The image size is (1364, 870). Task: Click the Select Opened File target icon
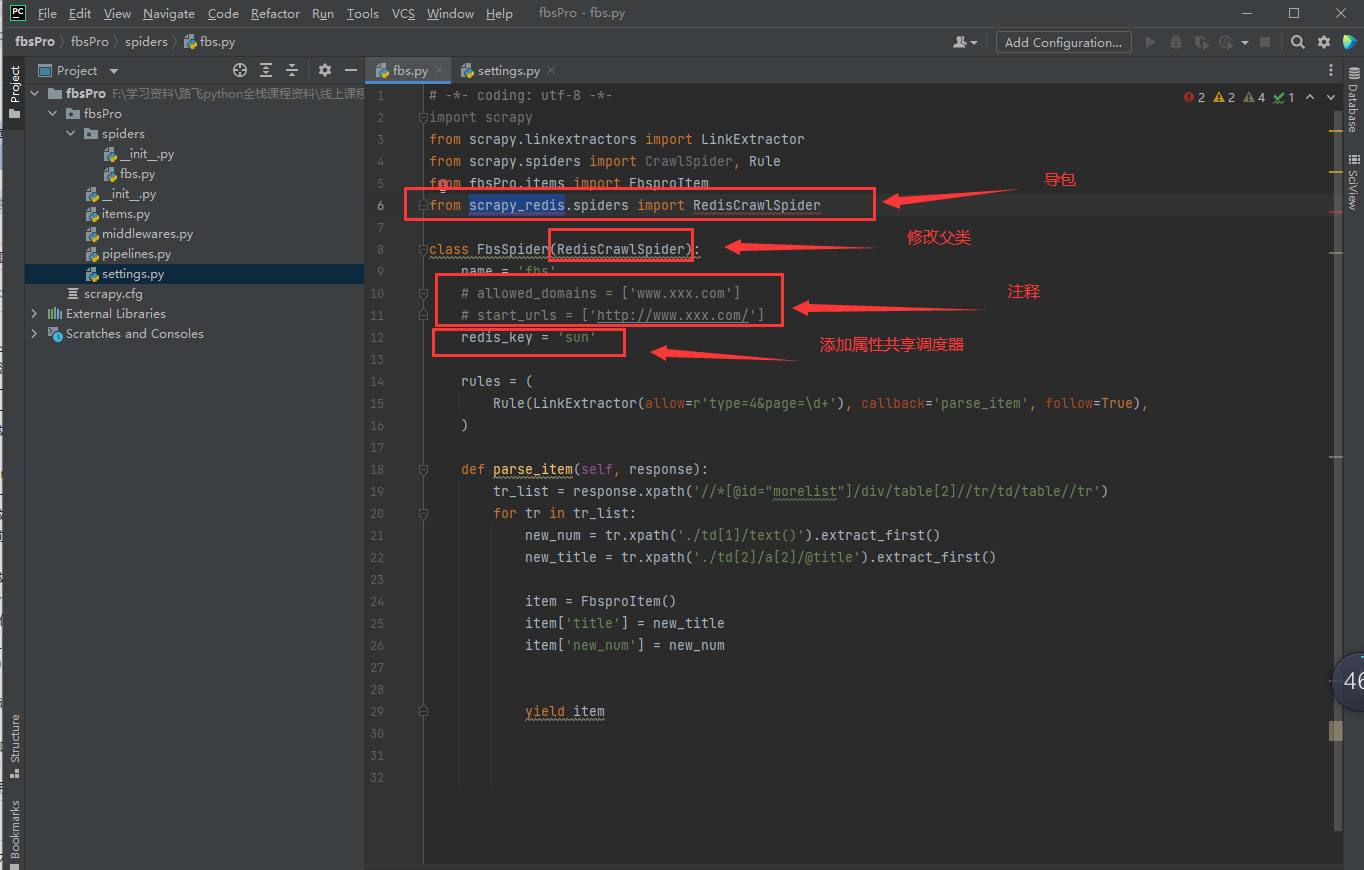click(240, 70)
